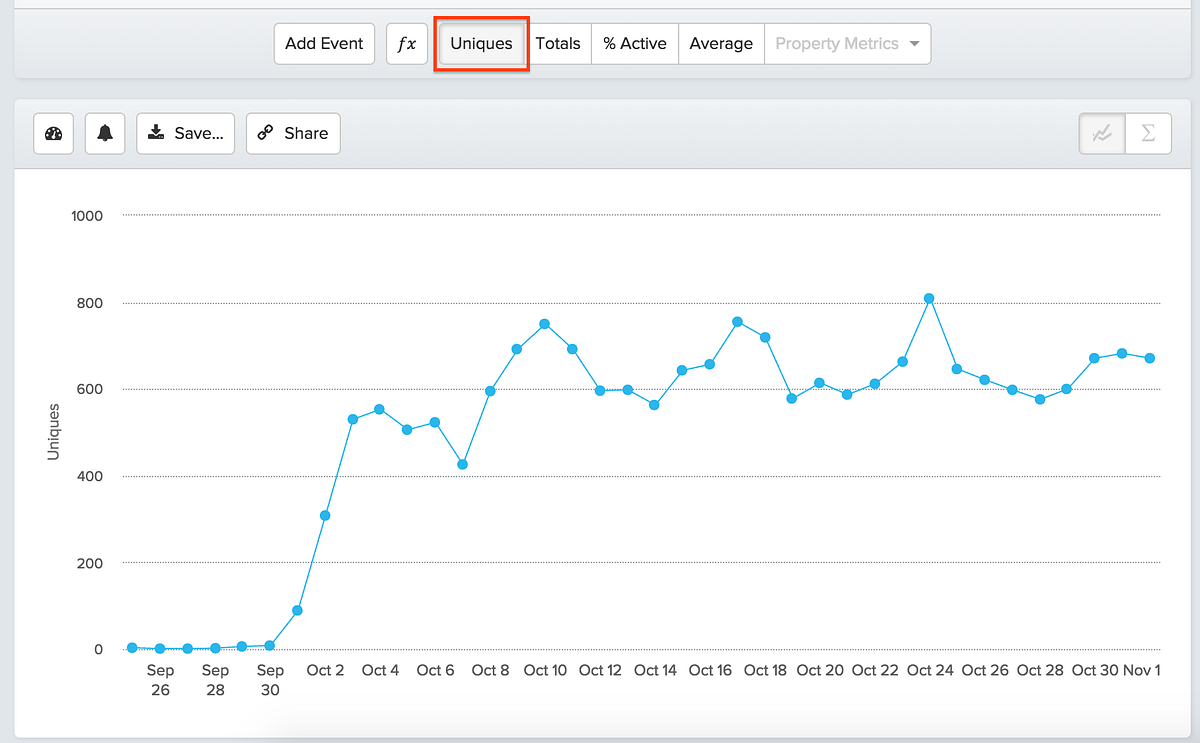Open the fx formula editor
Viewport: 1200px width, 743px height.
click(x=406, y=43)
